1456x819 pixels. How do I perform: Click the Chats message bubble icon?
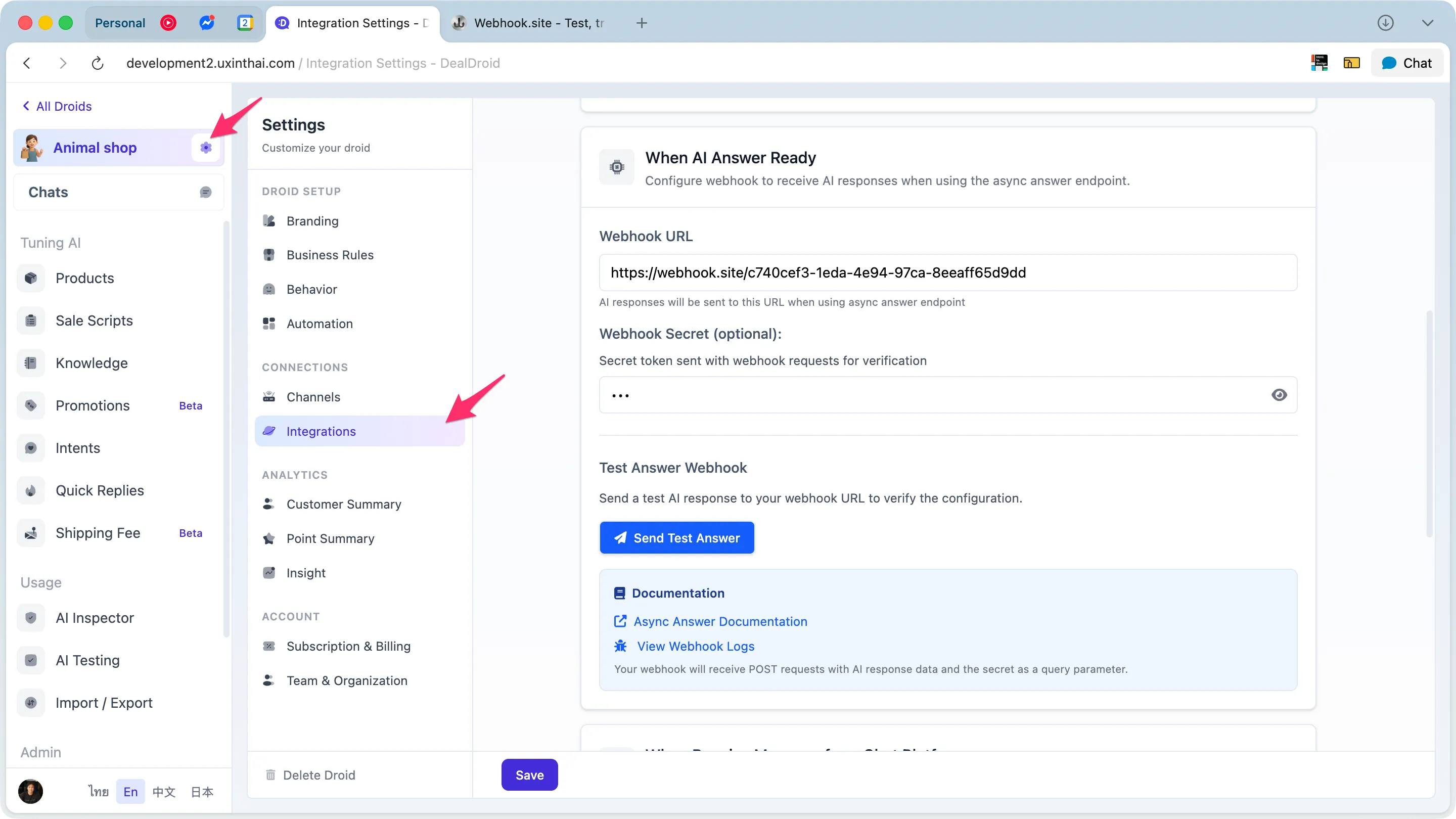click(x=205, y=192)
